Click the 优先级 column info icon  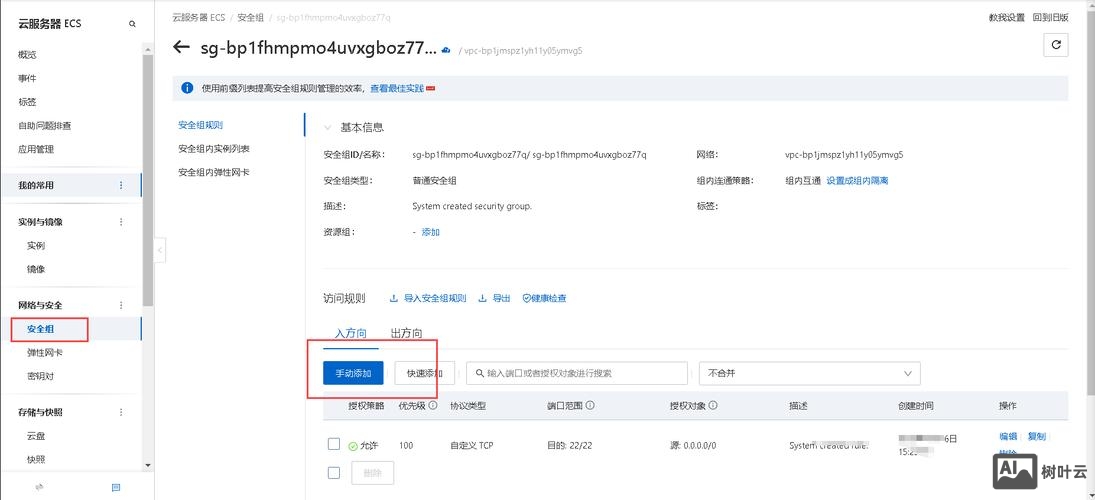tap(433, 405)
